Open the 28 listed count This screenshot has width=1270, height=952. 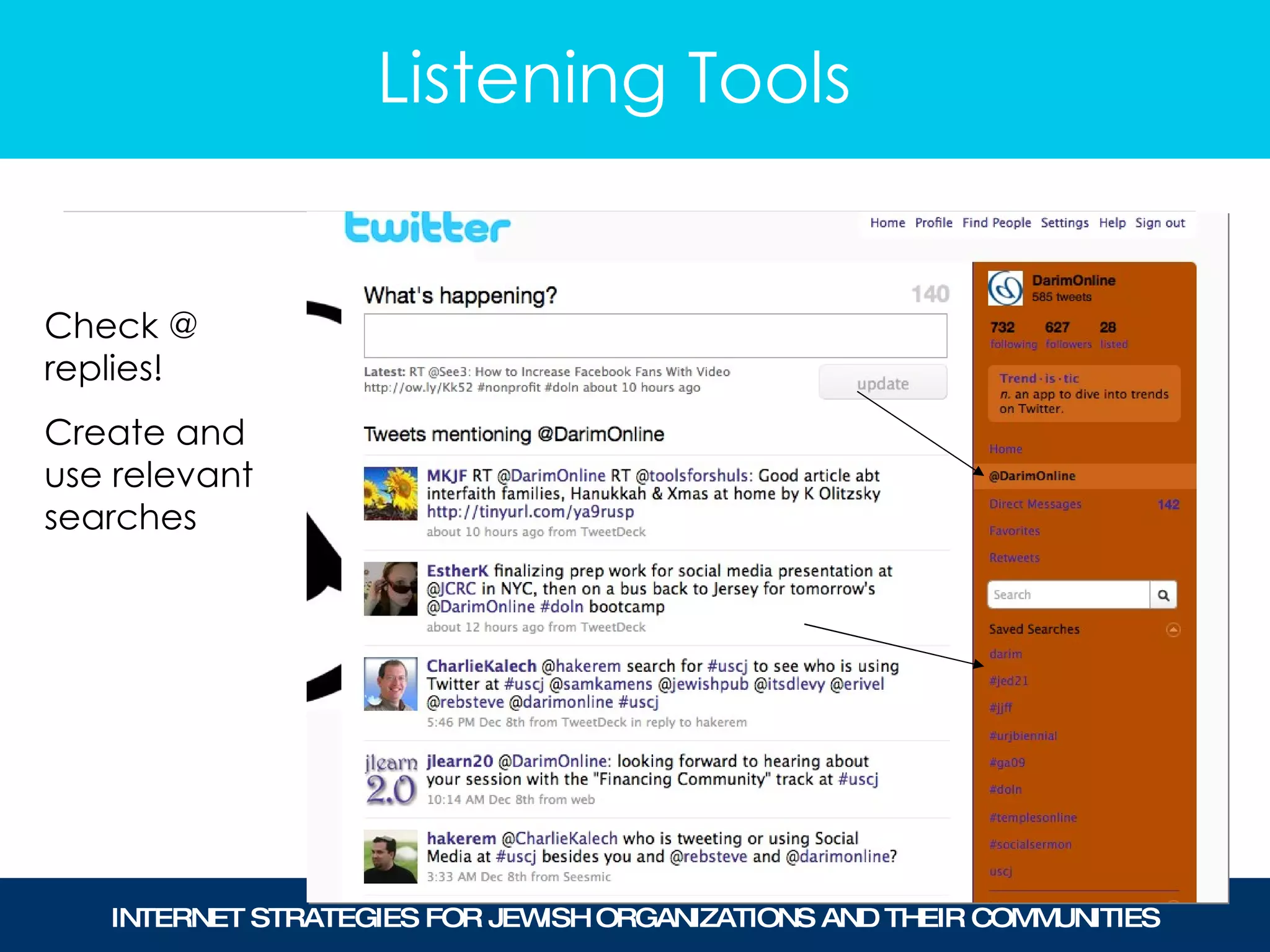click(1114, 335)
